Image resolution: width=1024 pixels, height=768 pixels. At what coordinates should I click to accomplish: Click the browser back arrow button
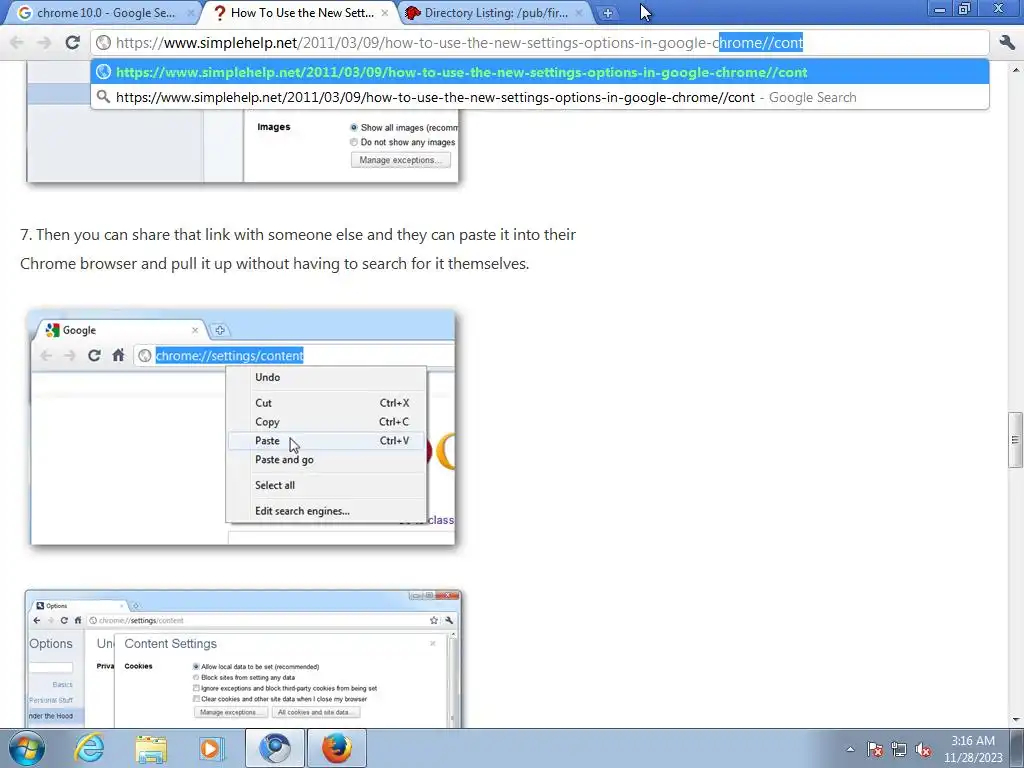pos(17,43)
